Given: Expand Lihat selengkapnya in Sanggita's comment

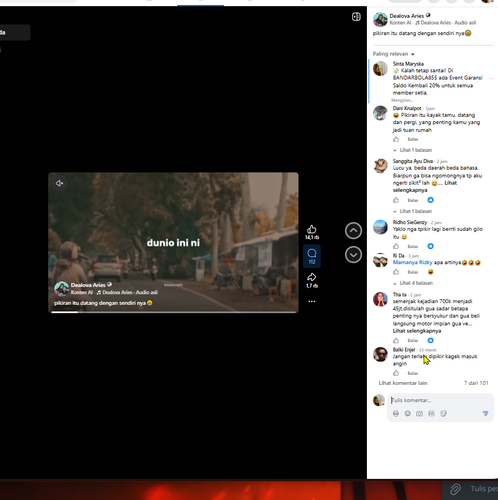Looking at the screenshot, I should (x=425, y=187).
